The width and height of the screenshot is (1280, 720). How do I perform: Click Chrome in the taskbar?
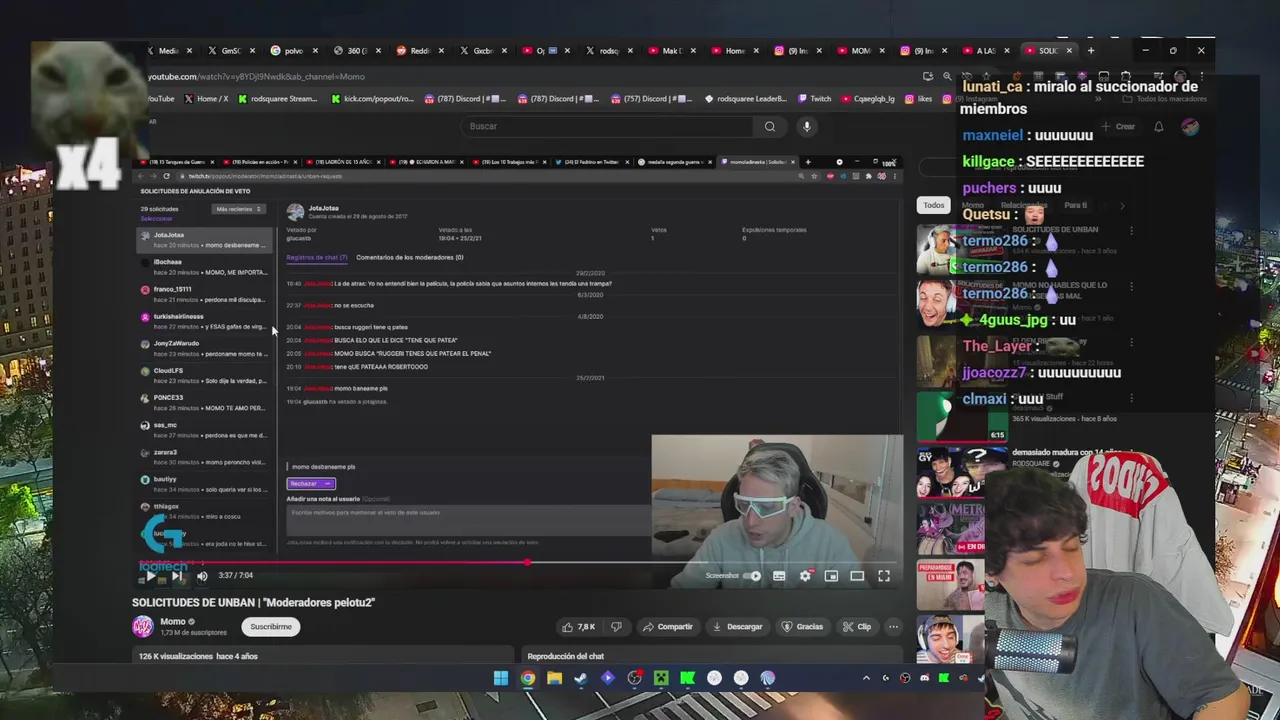pyautogui.click(x=528, y=678)
